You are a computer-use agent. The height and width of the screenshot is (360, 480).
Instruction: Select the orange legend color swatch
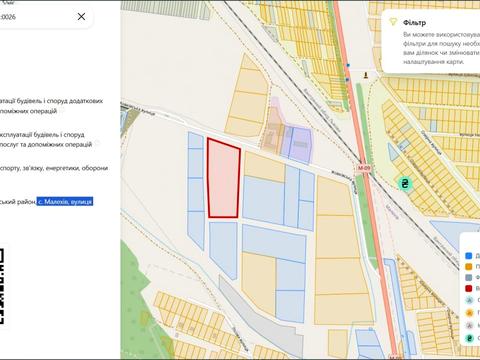tap(469, 267)
